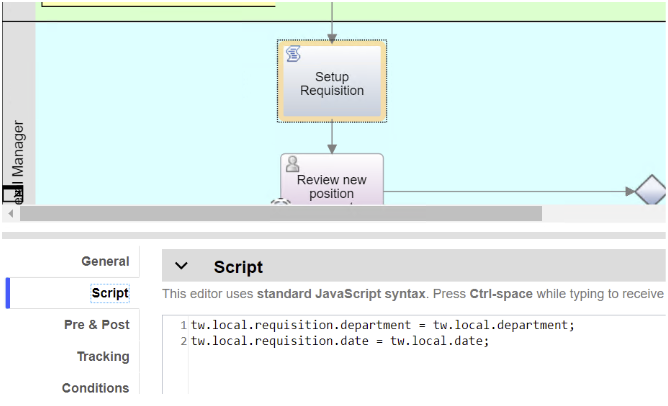Collapse the Script section chevron

click(x=181, y=266)
